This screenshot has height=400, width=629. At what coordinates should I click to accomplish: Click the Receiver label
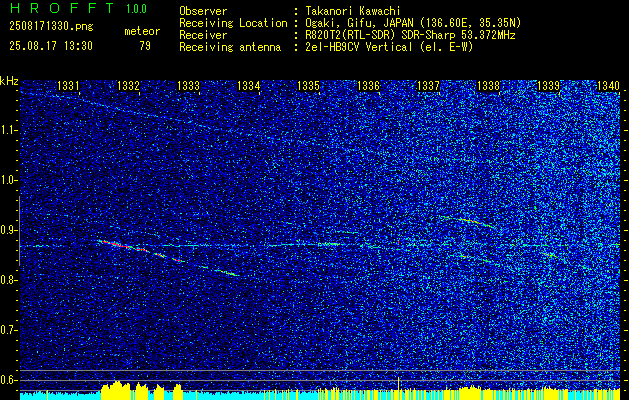point(203,35)
